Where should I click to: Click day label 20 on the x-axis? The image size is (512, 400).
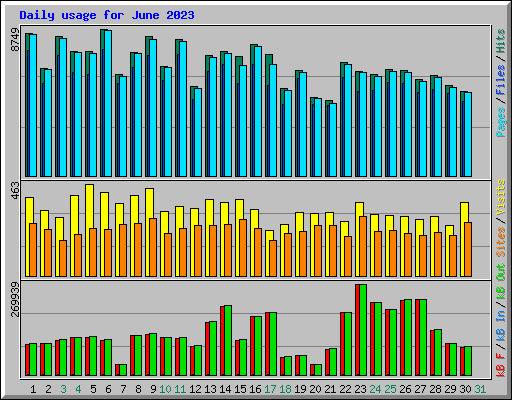click(x=315, y=389)
